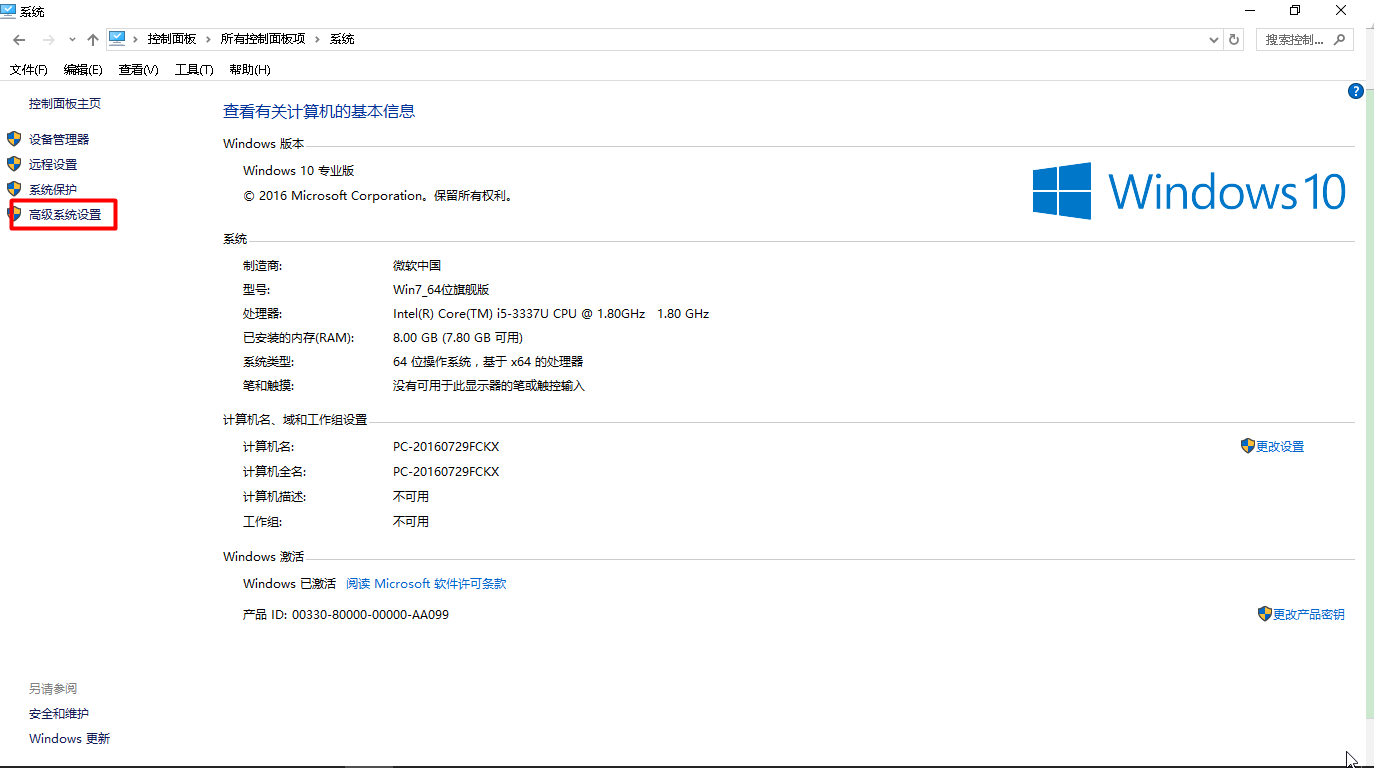Open 控制面板主页 link
This screenshot has width=1374, height=768.
65,104
